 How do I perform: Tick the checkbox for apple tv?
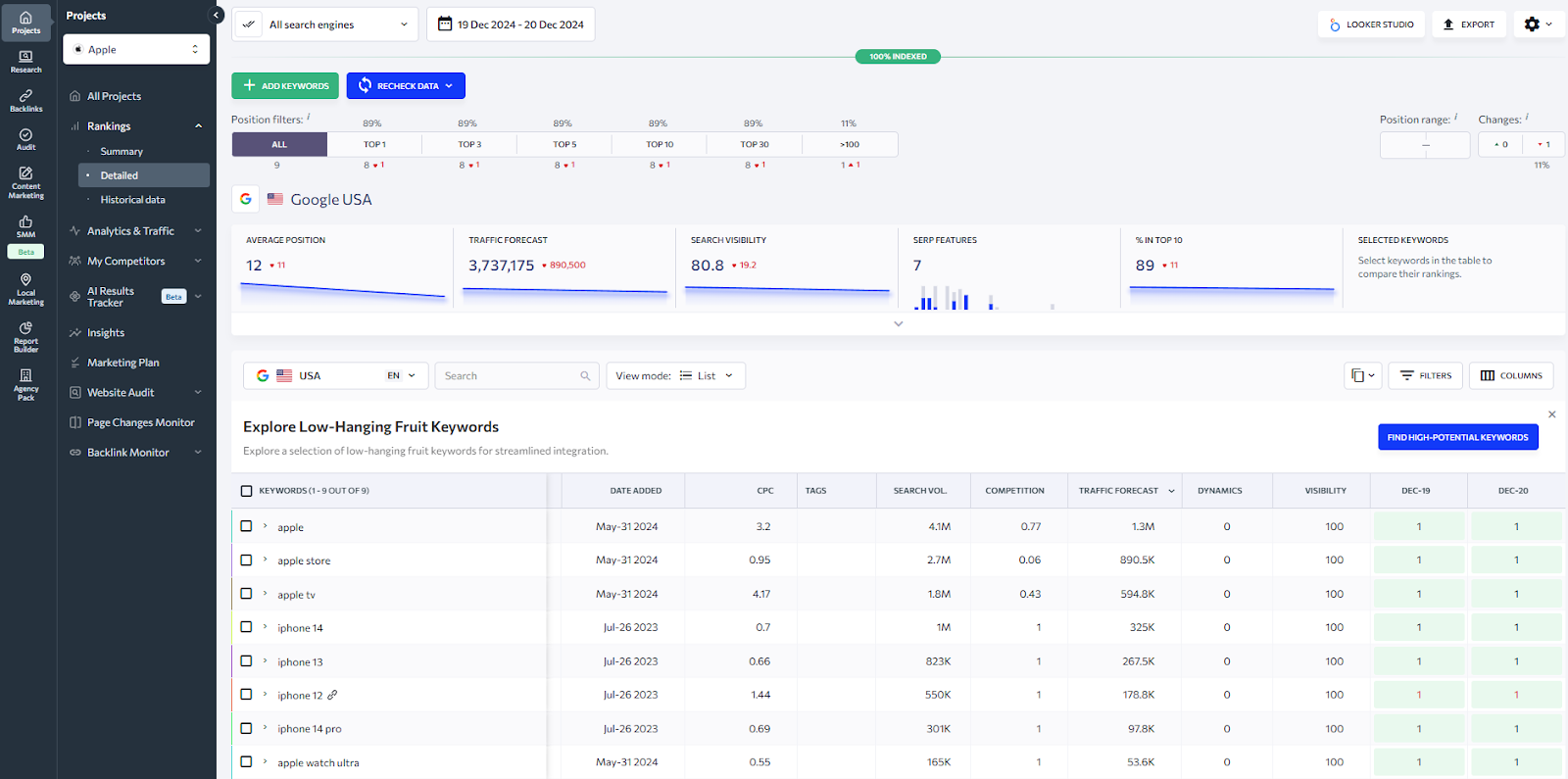click(247, 594)
